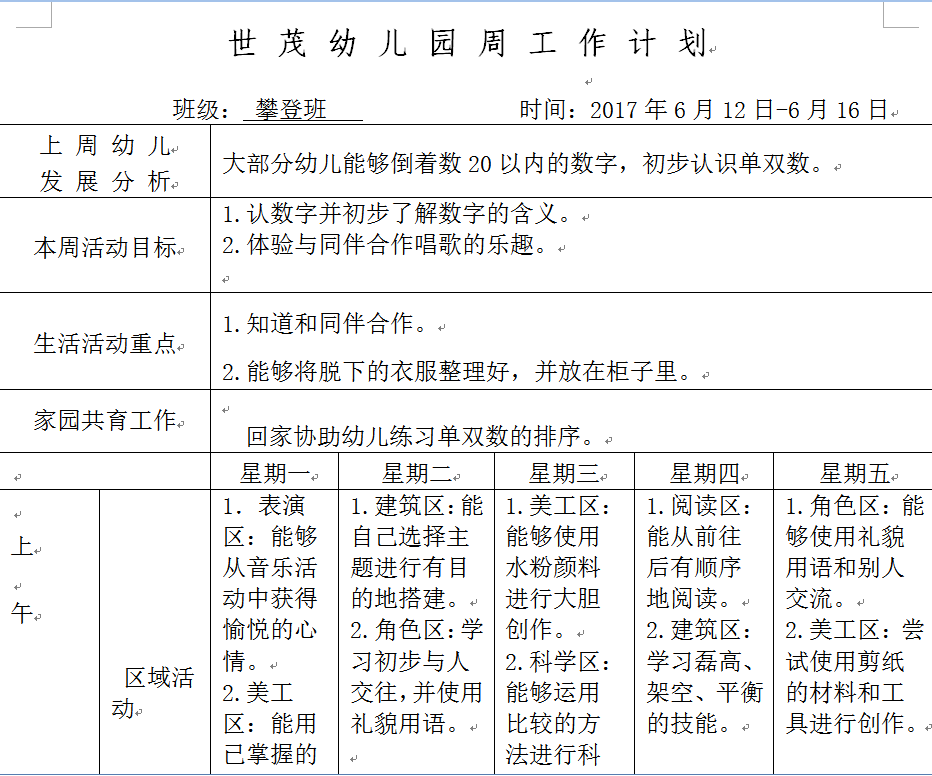This screenshot has width=932, height=776.
Task: Select the 生活活动重点 label cell
Action: click(105, 344)
